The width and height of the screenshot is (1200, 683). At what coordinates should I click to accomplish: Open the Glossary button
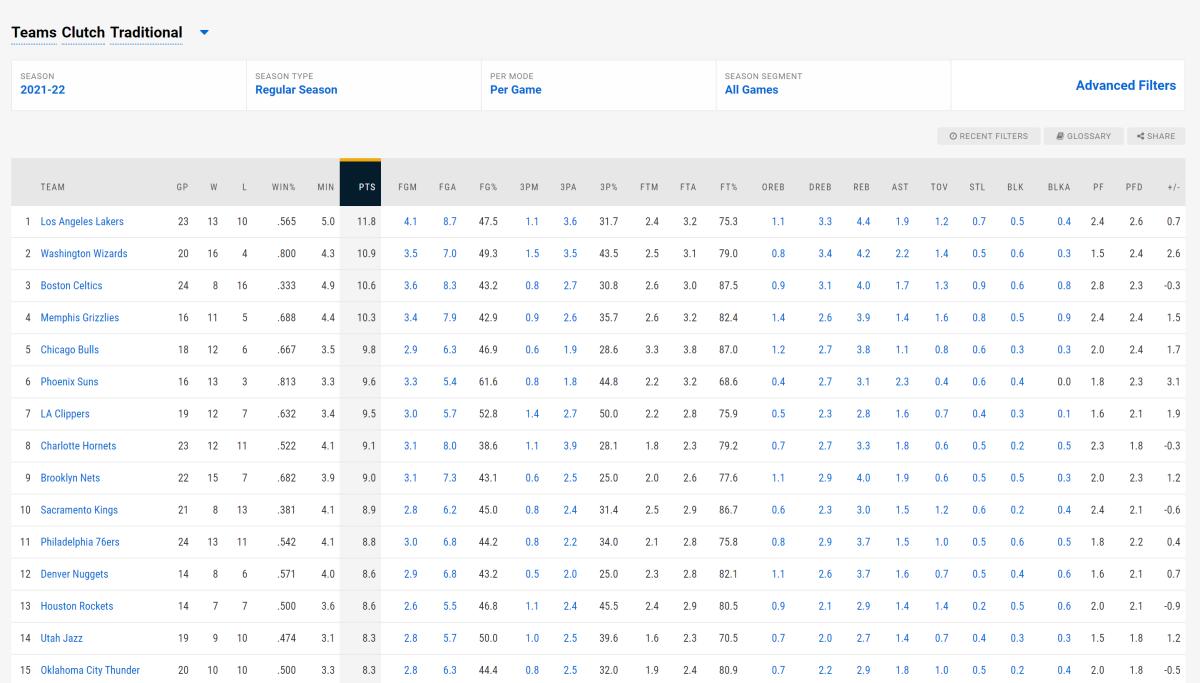pos(1084,136)
